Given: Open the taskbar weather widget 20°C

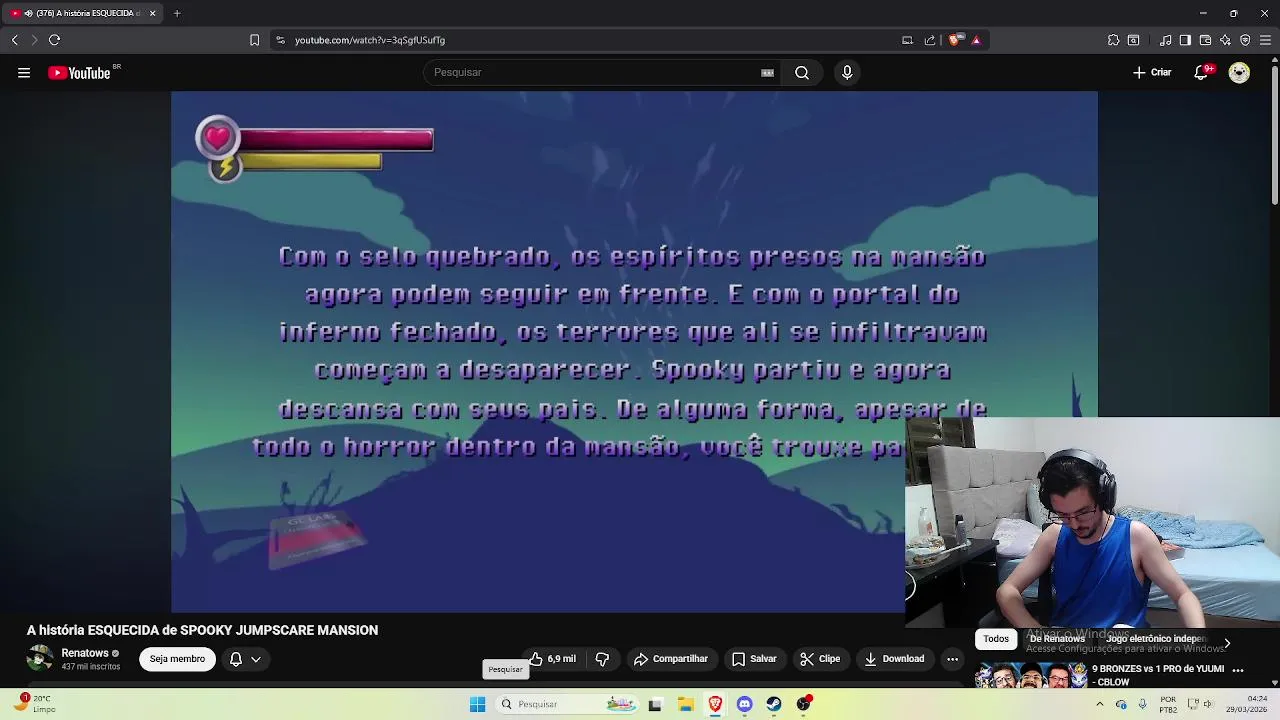Looking at the screenshot, I should point(32,704).
